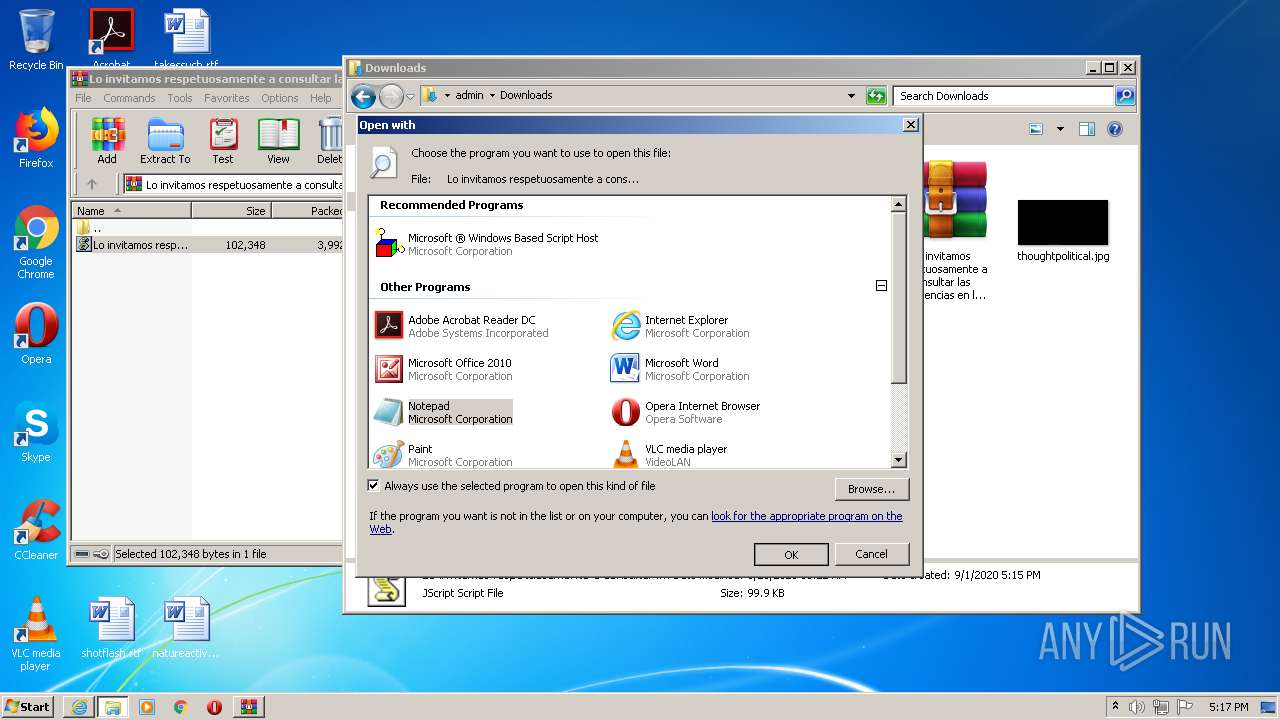Open WinRAR Options menu
Screen dimensions: 1280x720
pyautogui.click(x=280, y=98)
